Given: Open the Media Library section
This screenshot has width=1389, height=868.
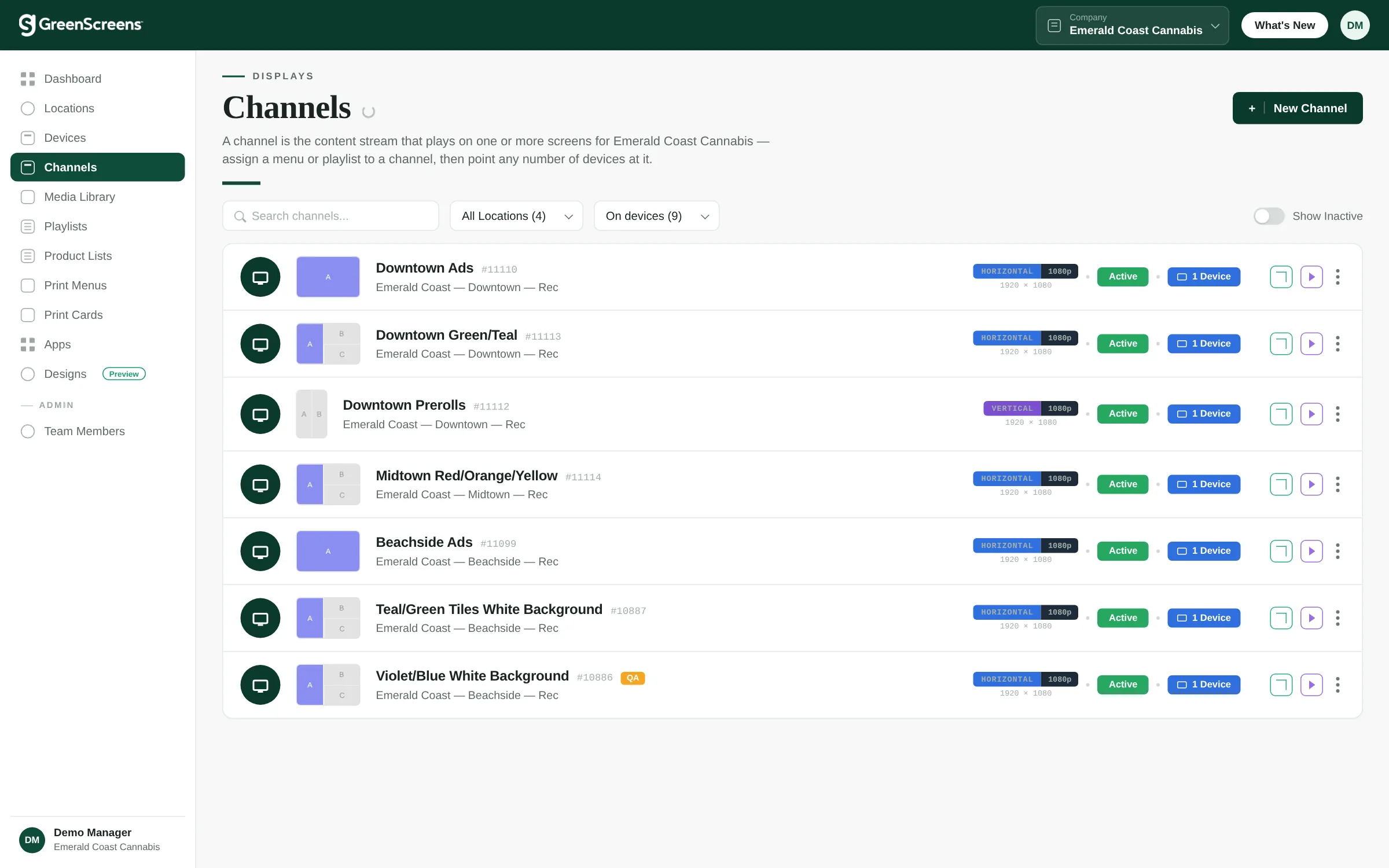Looking at the screenshot, I should pos(97,197).
